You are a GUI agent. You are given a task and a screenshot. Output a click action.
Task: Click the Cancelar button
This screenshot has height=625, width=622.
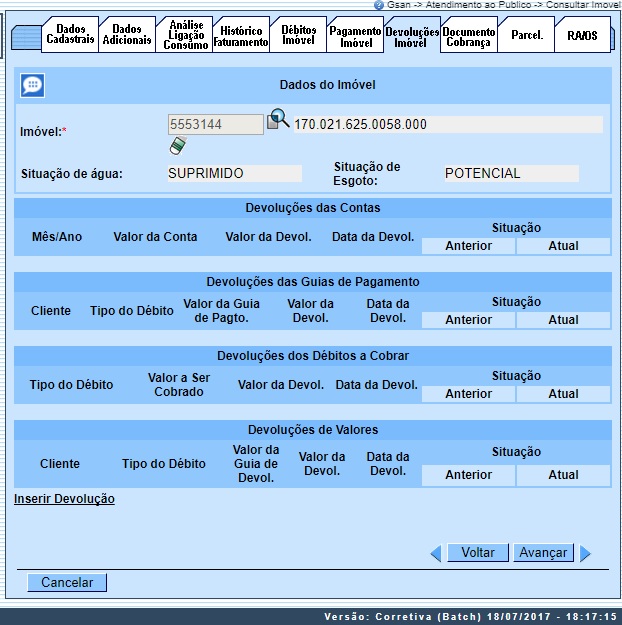[67, 582]
